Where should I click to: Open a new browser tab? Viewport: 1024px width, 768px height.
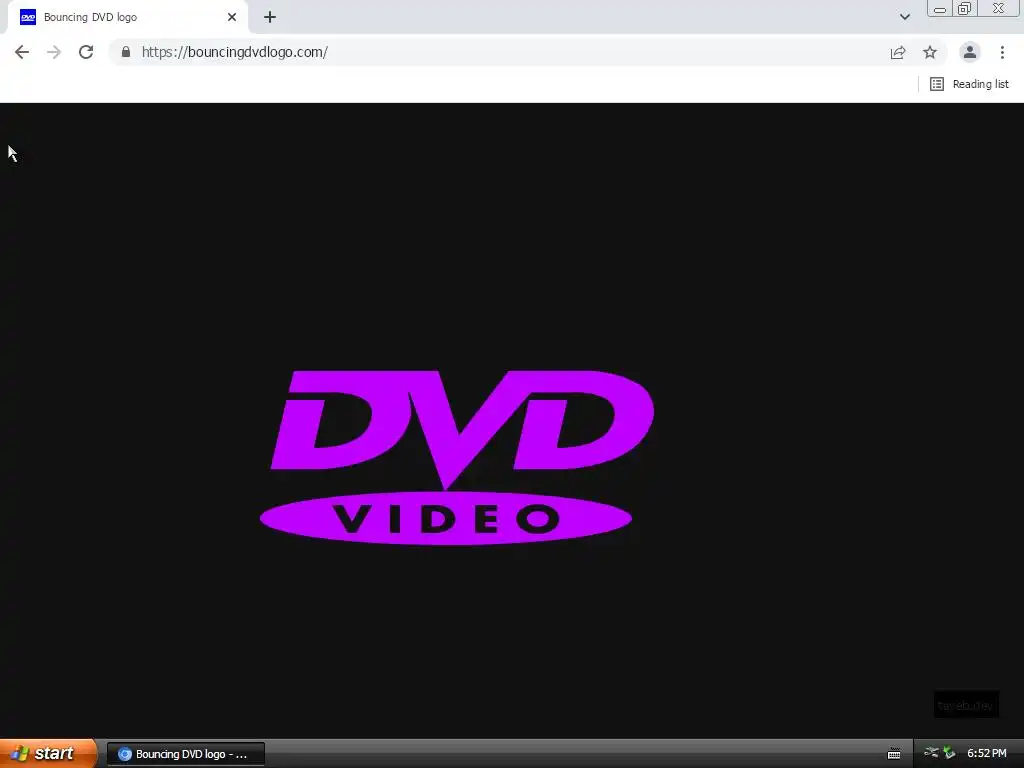pos(270,17)
